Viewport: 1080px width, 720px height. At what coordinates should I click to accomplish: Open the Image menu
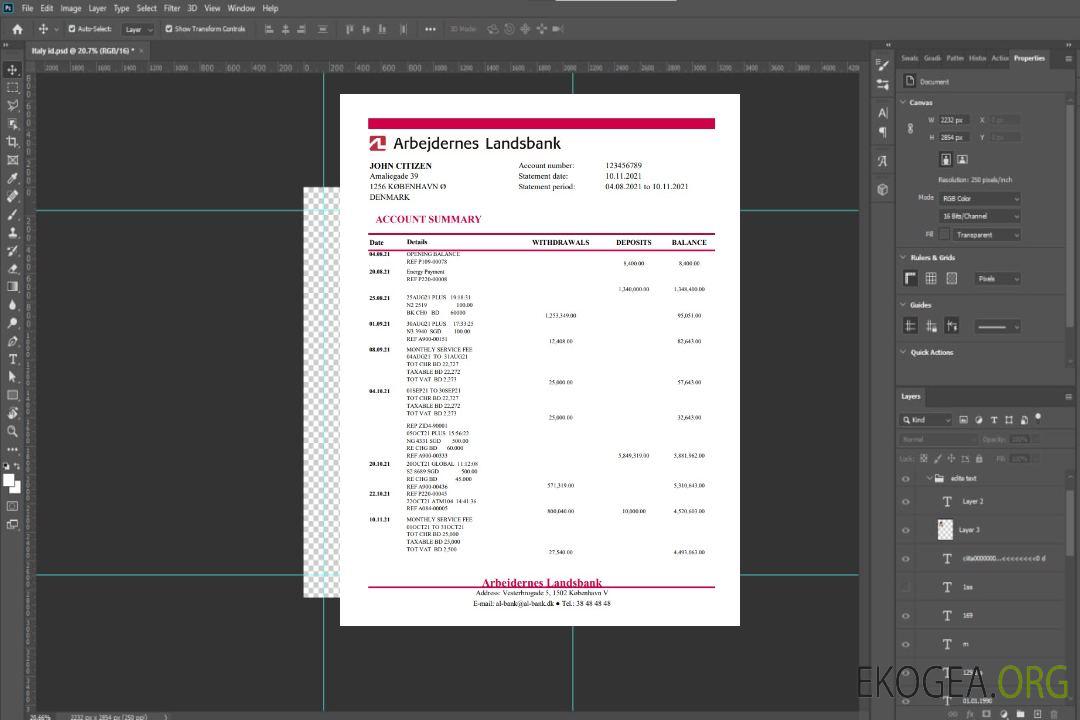[x=71, y=8]
